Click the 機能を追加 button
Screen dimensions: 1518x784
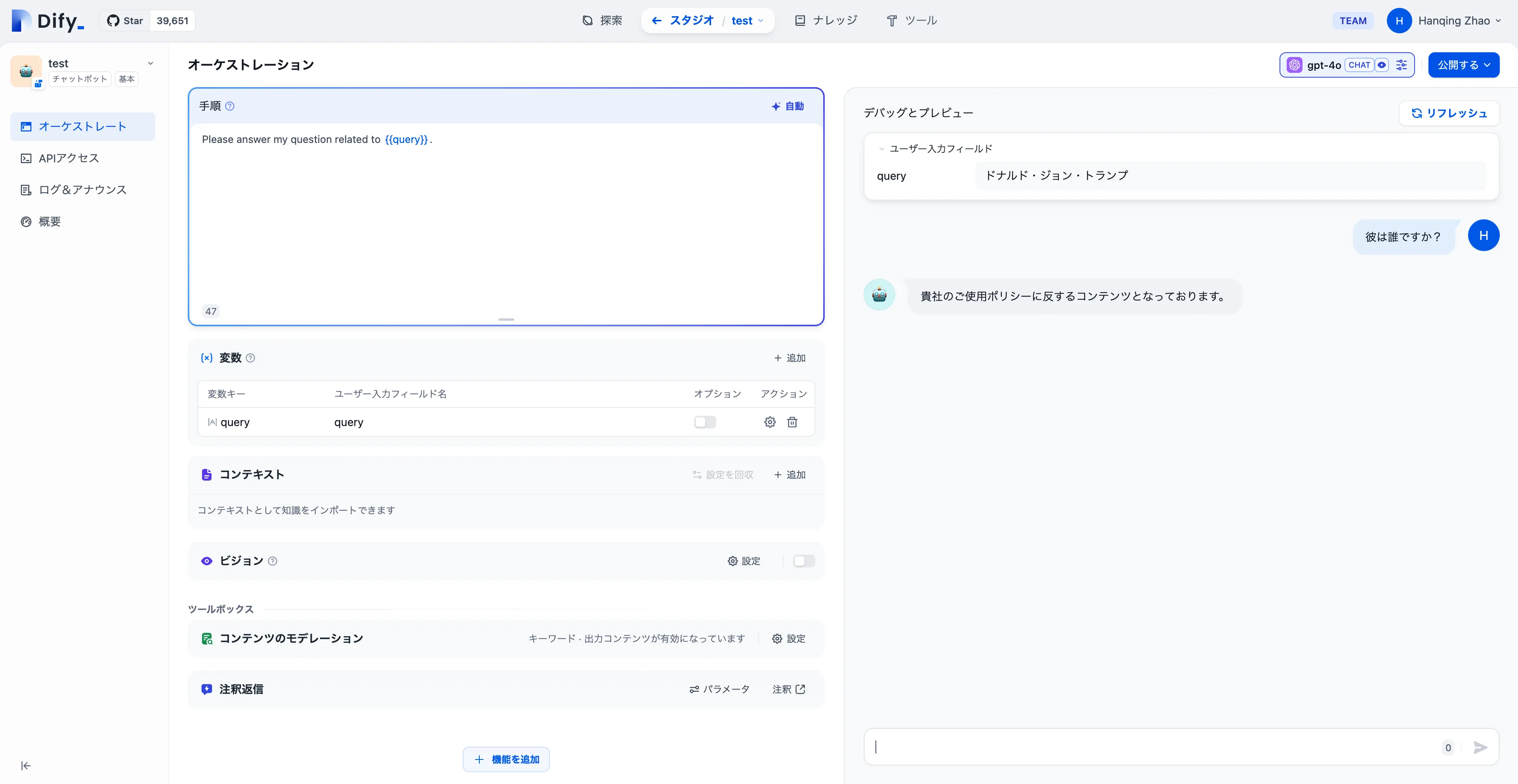pyautogui.click(x=505, y=759)
